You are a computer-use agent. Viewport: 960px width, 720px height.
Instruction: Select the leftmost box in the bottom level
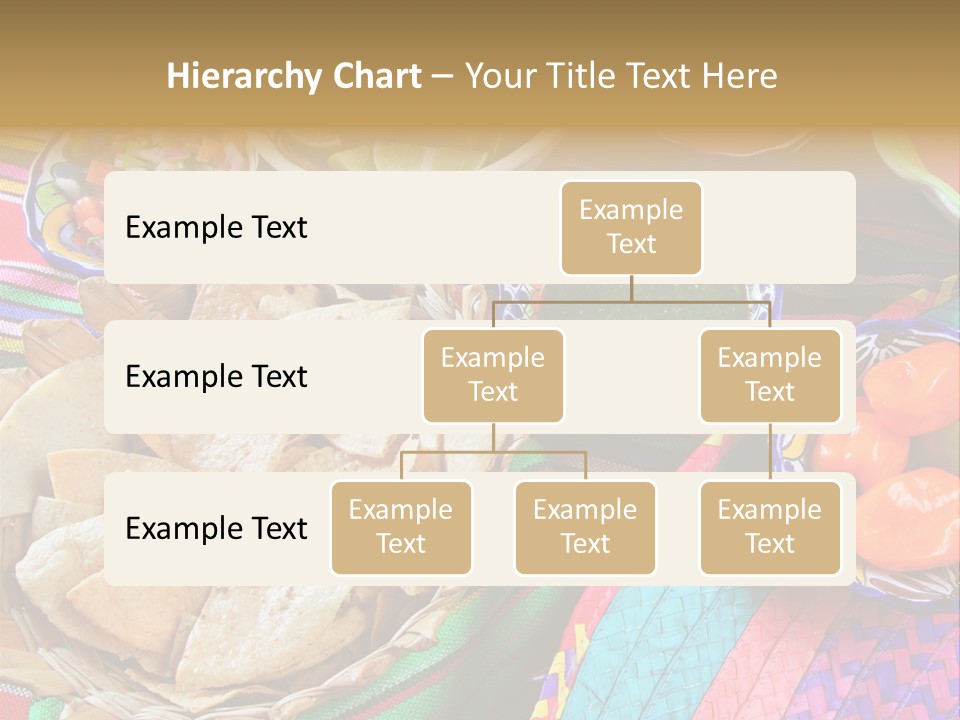click(x=401, y=527)
